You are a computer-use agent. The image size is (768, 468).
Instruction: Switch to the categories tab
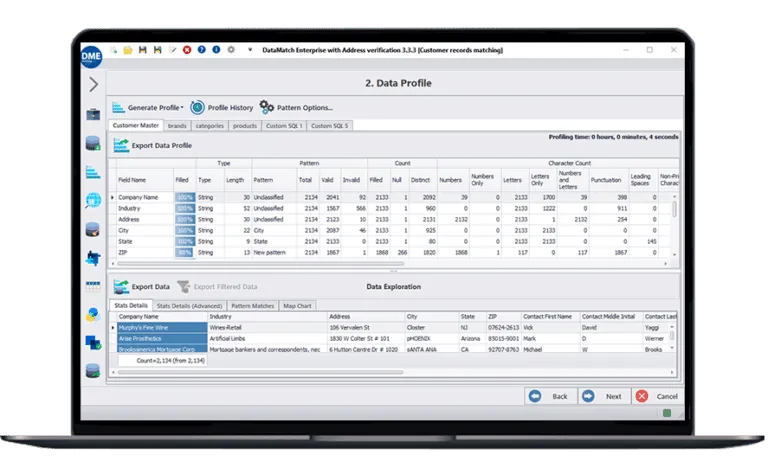(210, 126)
